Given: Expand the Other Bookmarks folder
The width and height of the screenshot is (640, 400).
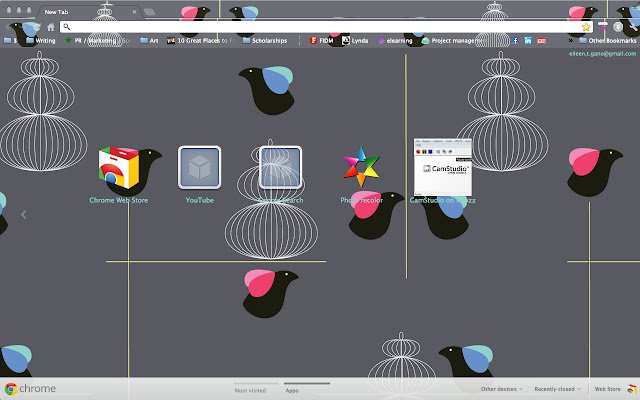Looking at the screenshot, I should [608, 41].
